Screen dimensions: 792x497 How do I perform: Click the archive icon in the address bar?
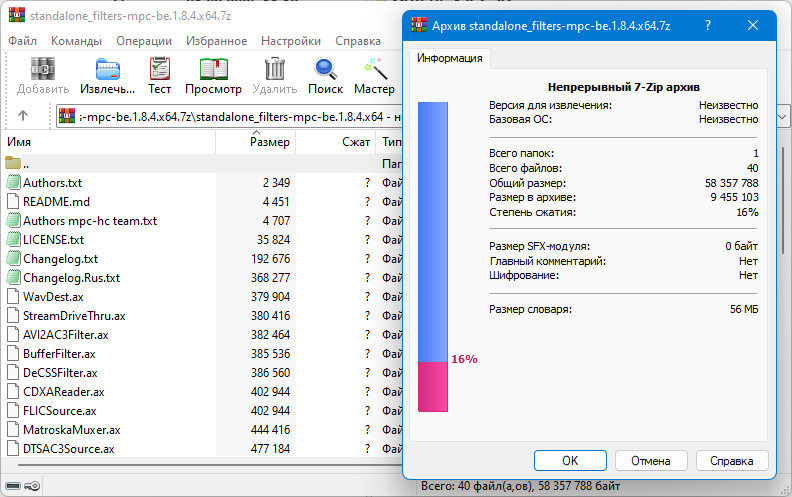pos(67,116)
